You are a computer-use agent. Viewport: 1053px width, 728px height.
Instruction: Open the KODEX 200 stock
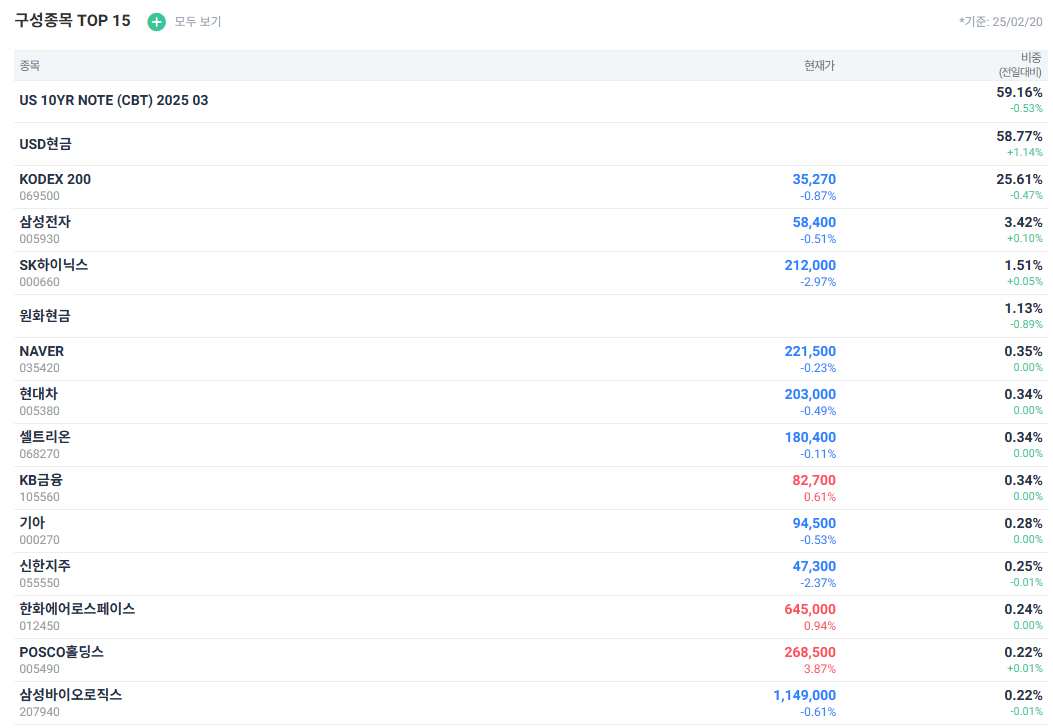(x=55, y=179)
